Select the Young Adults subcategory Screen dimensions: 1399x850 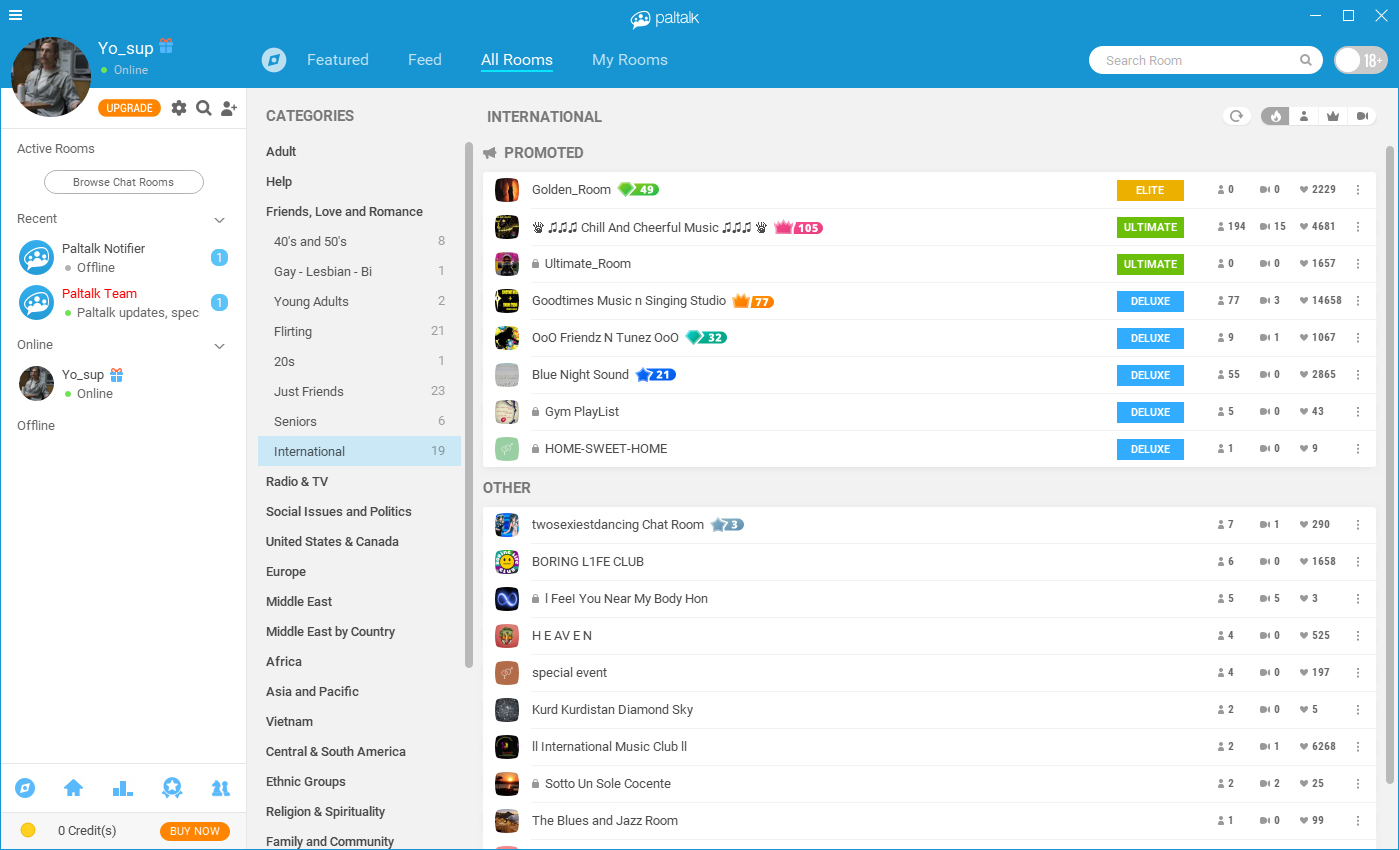click(x=359, y=302)
